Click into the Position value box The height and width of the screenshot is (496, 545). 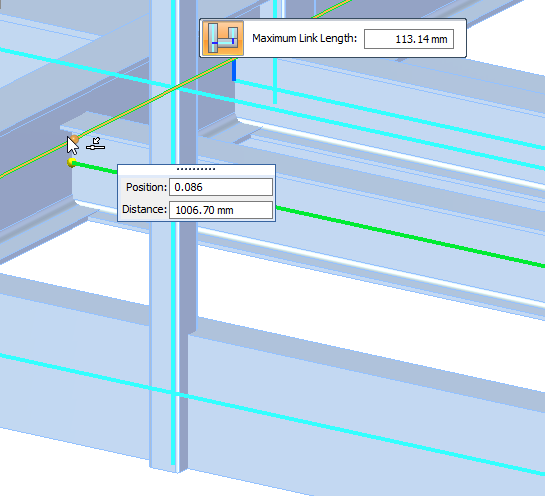(x=221, y=187)
